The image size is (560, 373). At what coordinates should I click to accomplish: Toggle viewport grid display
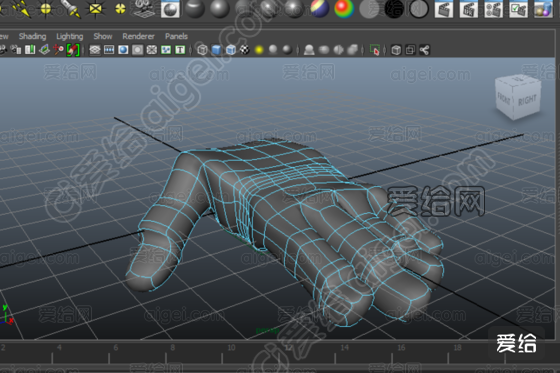(95, 50)
